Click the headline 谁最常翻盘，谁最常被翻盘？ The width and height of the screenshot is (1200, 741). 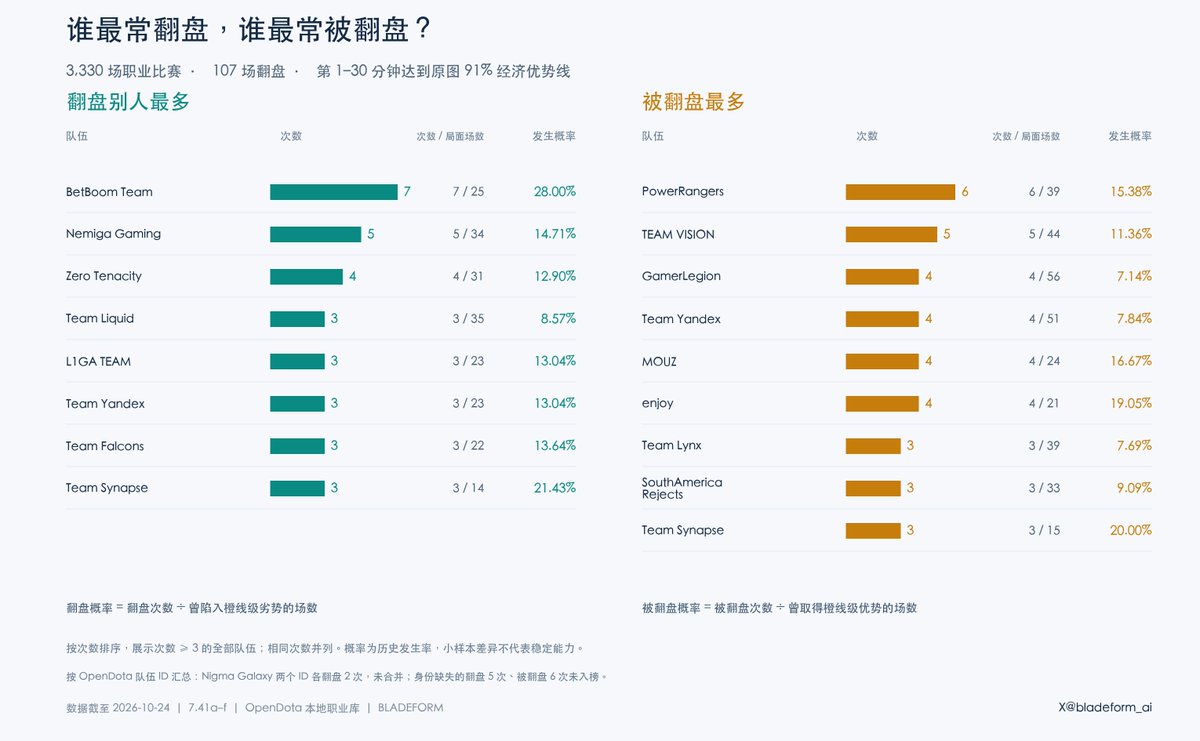(249, 29)
